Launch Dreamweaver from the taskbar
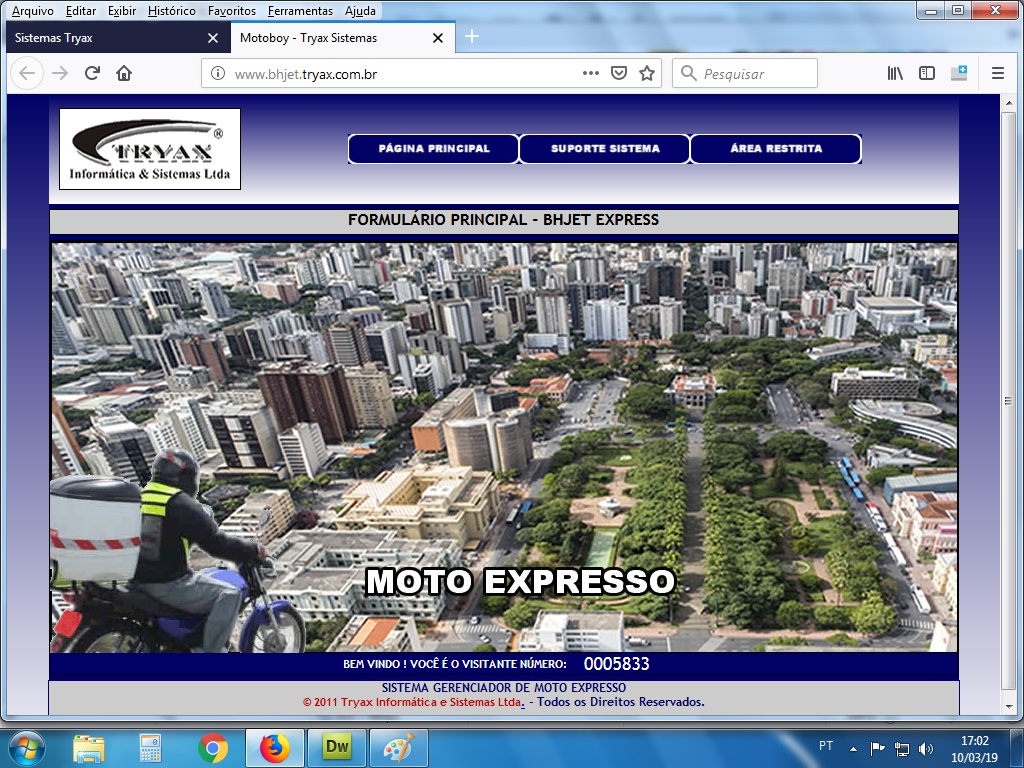The width and height of the screenshot is (1024, 768). point(337,747)
